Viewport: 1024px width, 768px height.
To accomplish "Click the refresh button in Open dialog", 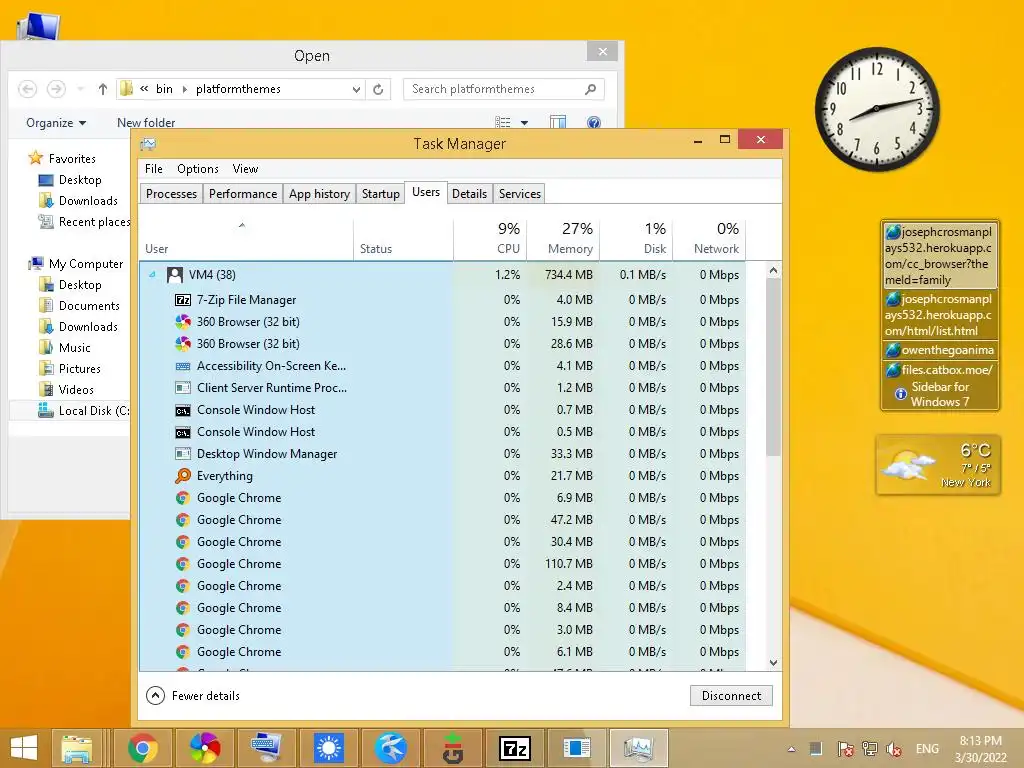I will coord(378,89).
